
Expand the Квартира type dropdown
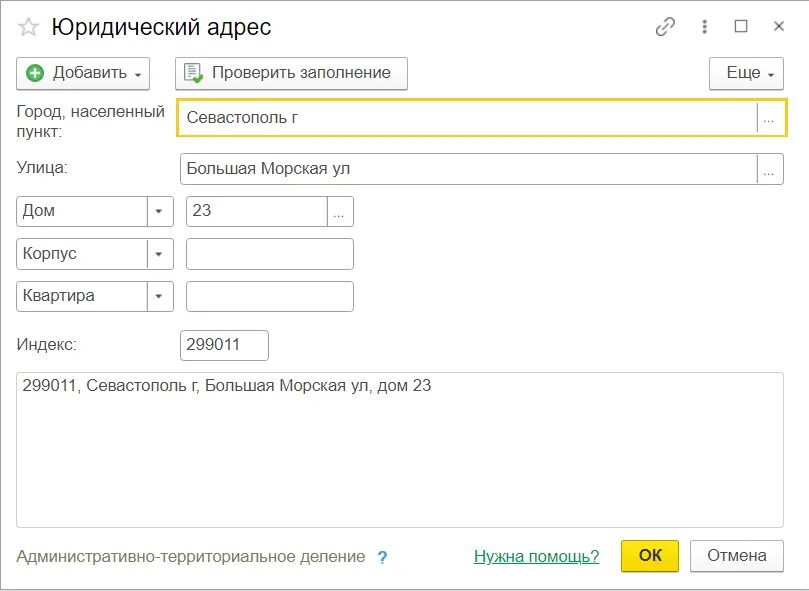159,296
